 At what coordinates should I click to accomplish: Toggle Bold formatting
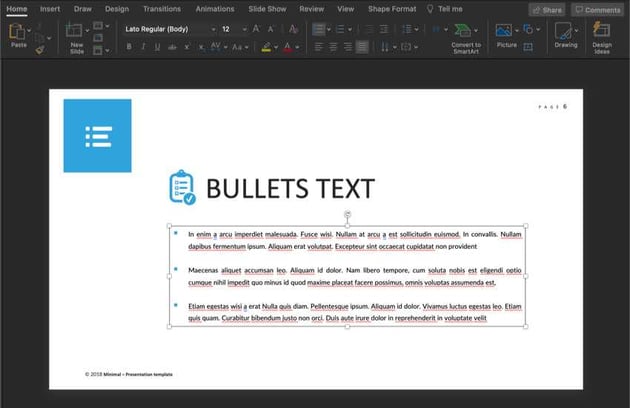(129, 47)
